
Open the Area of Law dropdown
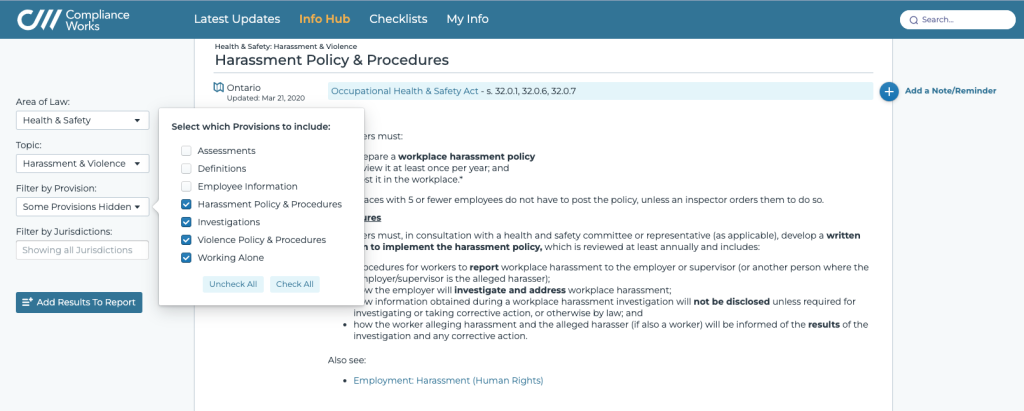coord(82,121)
